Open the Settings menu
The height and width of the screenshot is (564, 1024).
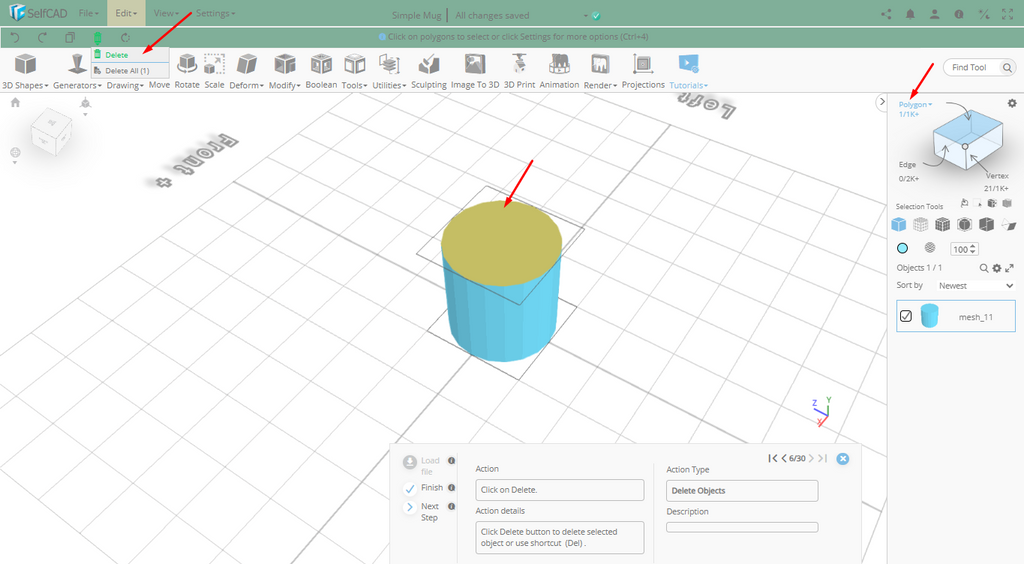pyautogui.click(x=216, y=13)
